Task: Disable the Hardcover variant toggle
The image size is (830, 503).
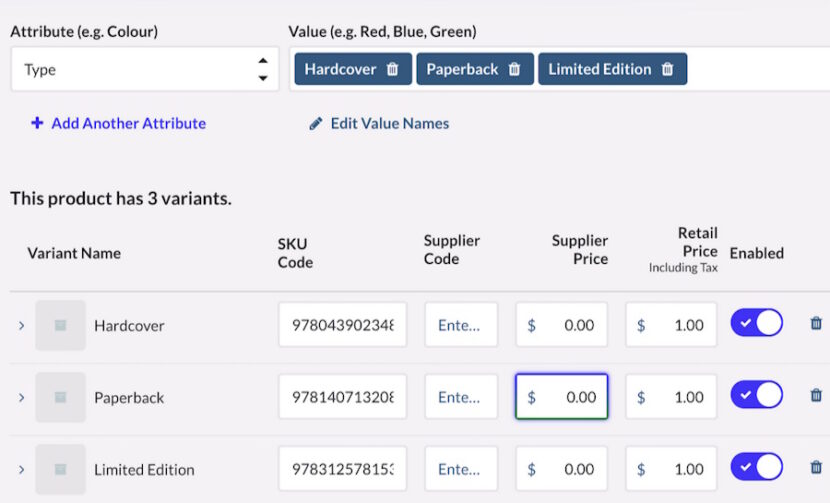Action: point(756,323)
